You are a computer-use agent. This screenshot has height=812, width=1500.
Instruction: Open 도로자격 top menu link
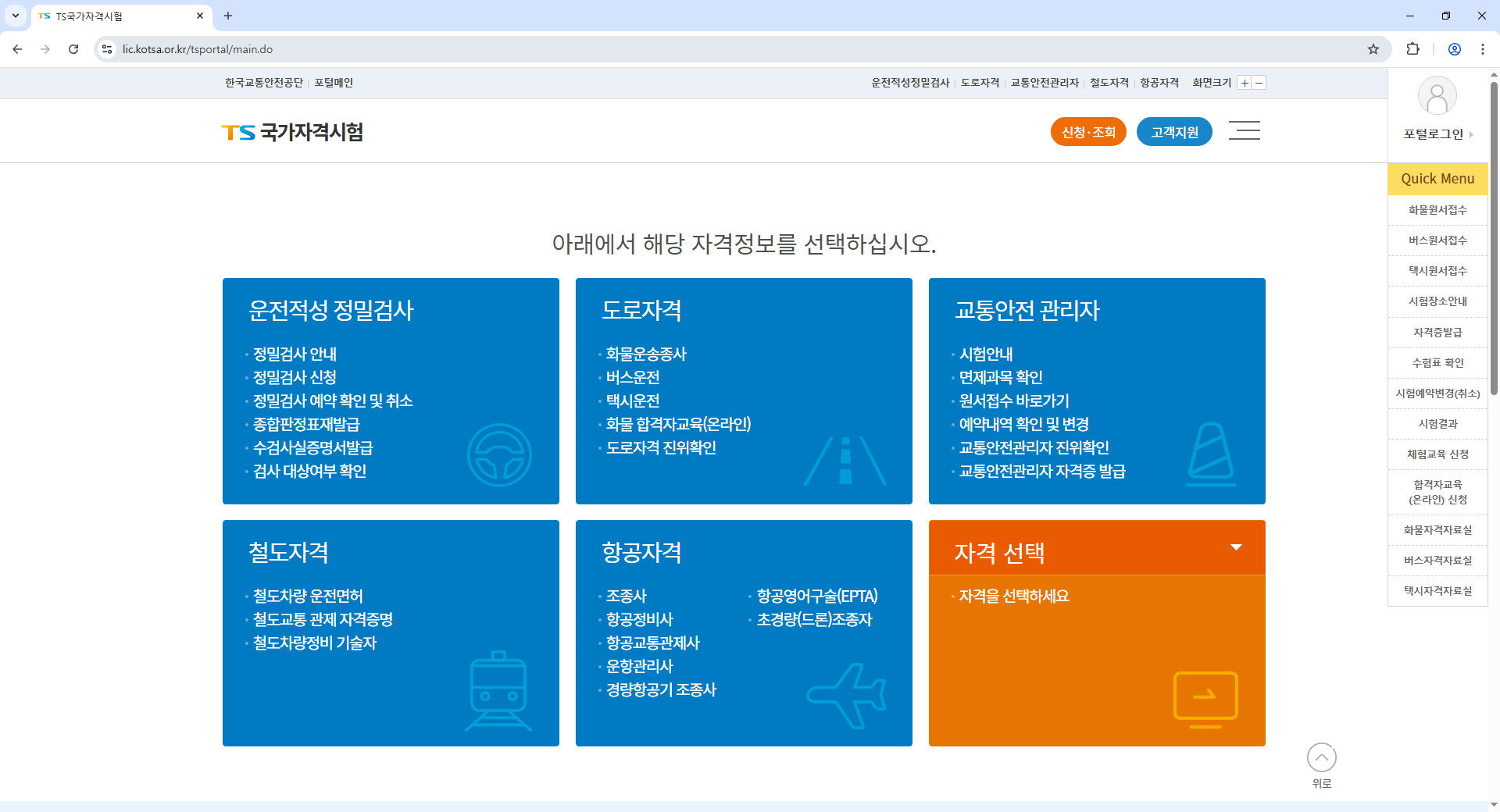pyautogui.click(x=980, y=83)
